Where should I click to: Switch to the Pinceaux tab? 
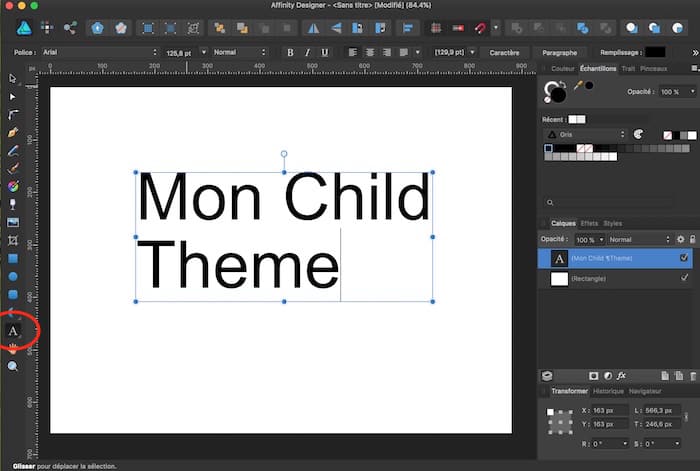[654, 69]
